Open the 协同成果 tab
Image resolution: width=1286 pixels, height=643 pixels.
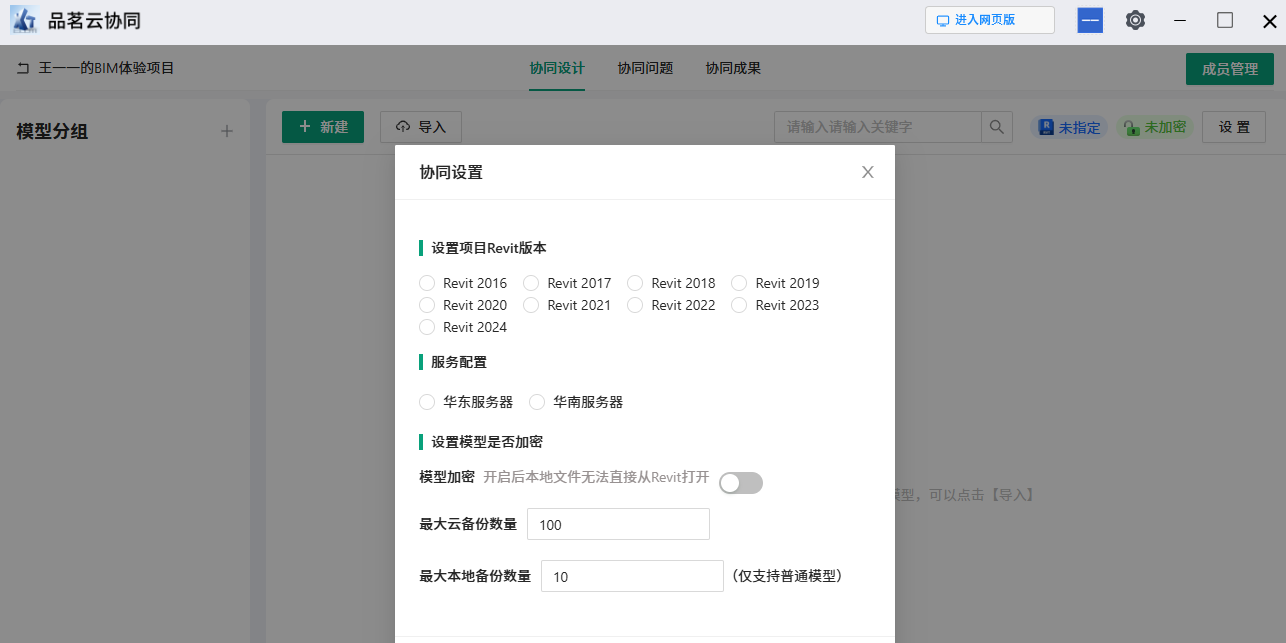tap(733, 69)
